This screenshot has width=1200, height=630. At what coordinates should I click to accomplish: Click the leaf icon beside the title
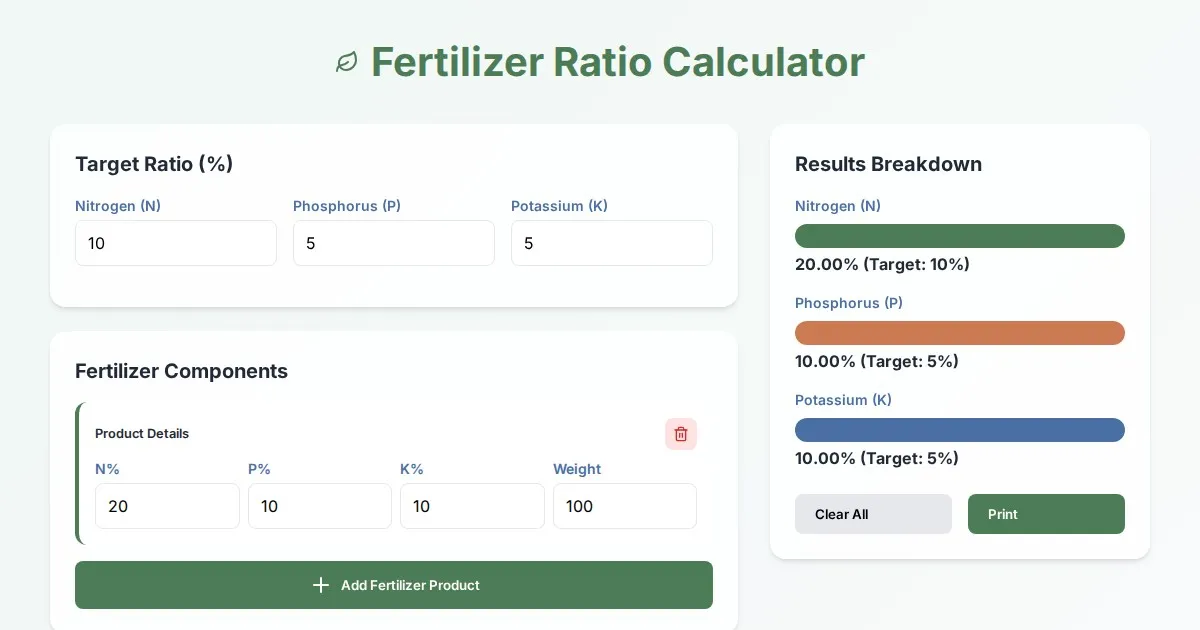point(346,62)
